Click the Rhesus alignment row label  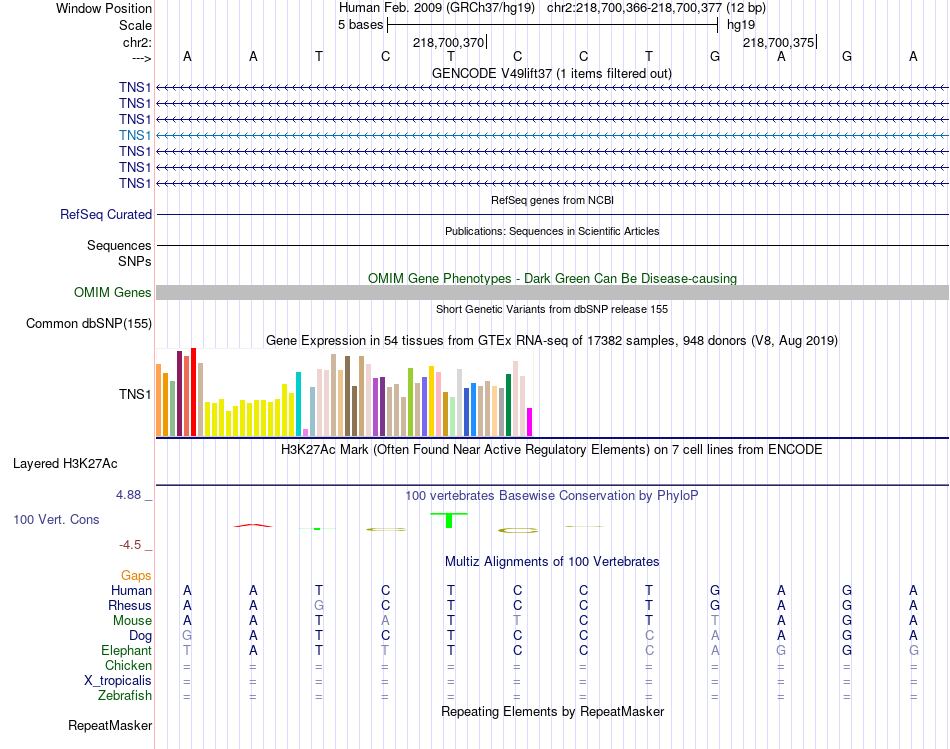click(130, 605)
